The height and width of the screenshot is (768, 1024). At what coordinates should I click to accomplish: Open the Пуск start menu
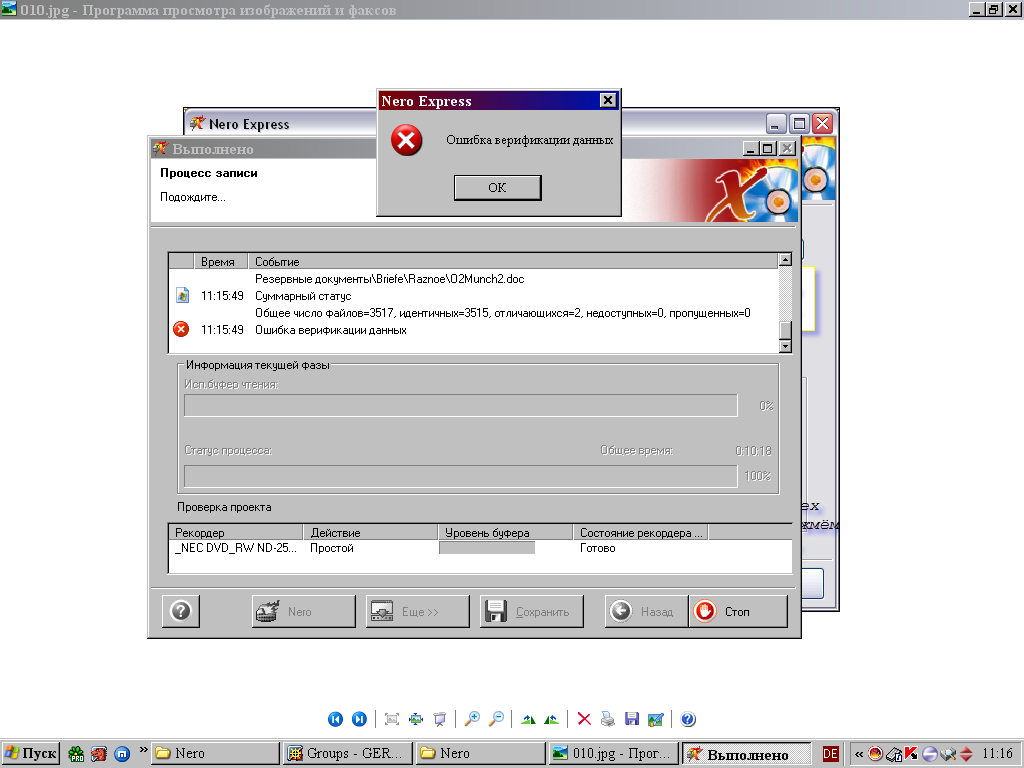(30, 754)
